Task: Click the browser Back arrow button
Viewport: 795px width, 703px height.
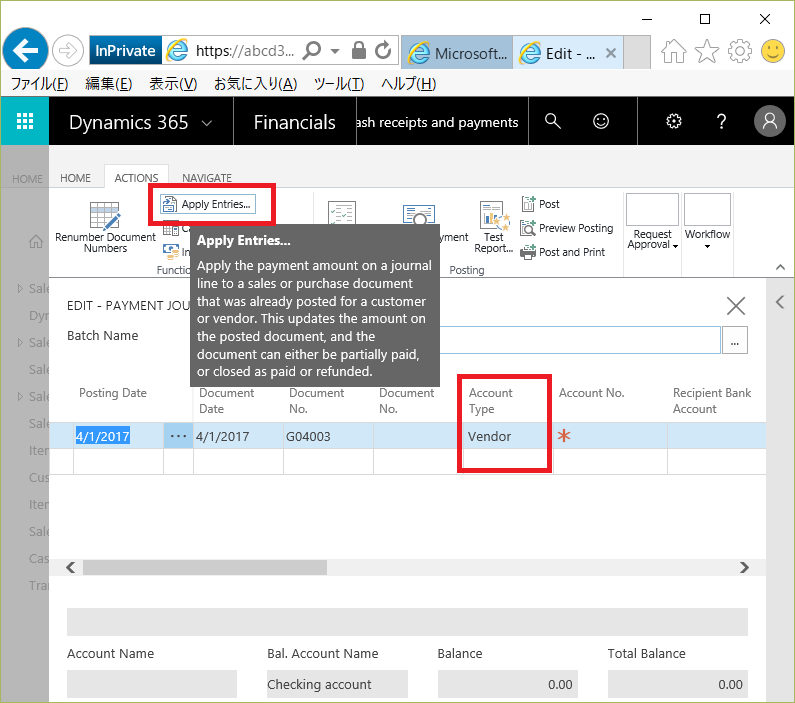Action: (x=25, y=50)
